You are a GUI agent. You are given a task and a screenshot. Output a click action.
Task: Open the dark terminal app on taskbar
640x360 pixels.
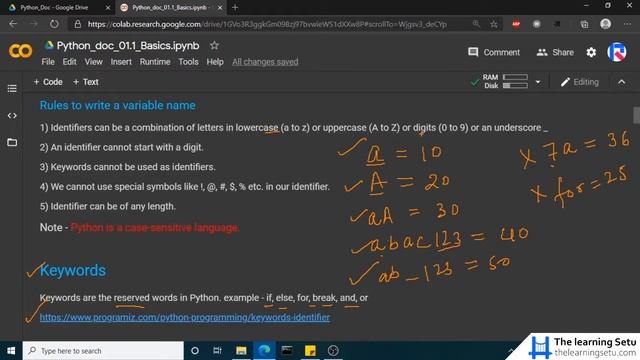(287, 351)
